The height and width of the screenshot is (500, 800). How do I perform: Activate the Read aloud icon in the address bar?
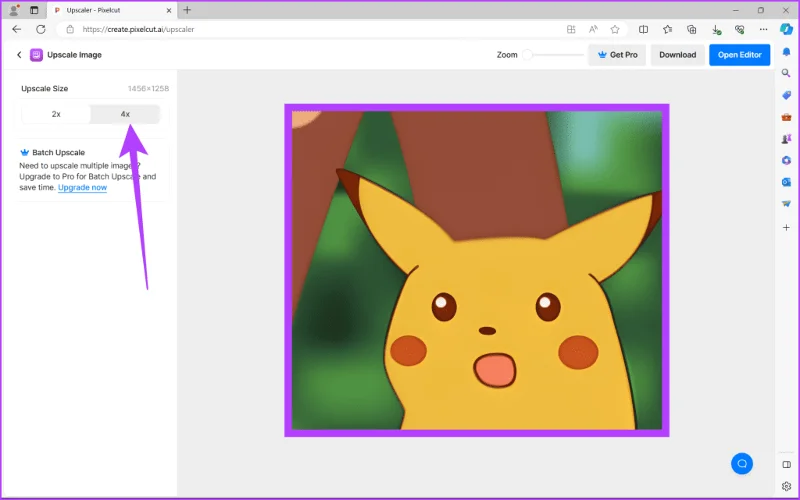pyautogui.click(x=593, y=30)
